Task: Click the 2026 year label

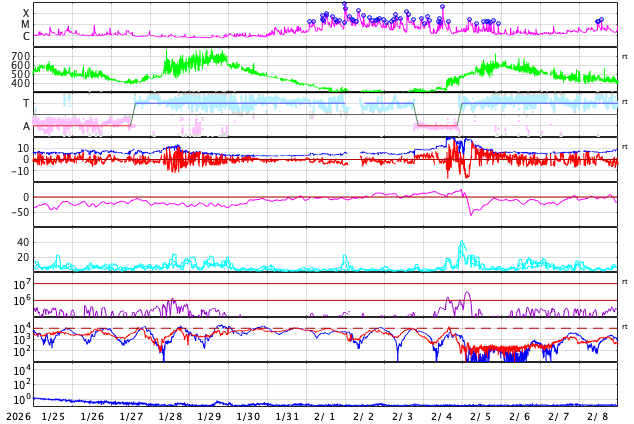Action: tap(17, 416)
